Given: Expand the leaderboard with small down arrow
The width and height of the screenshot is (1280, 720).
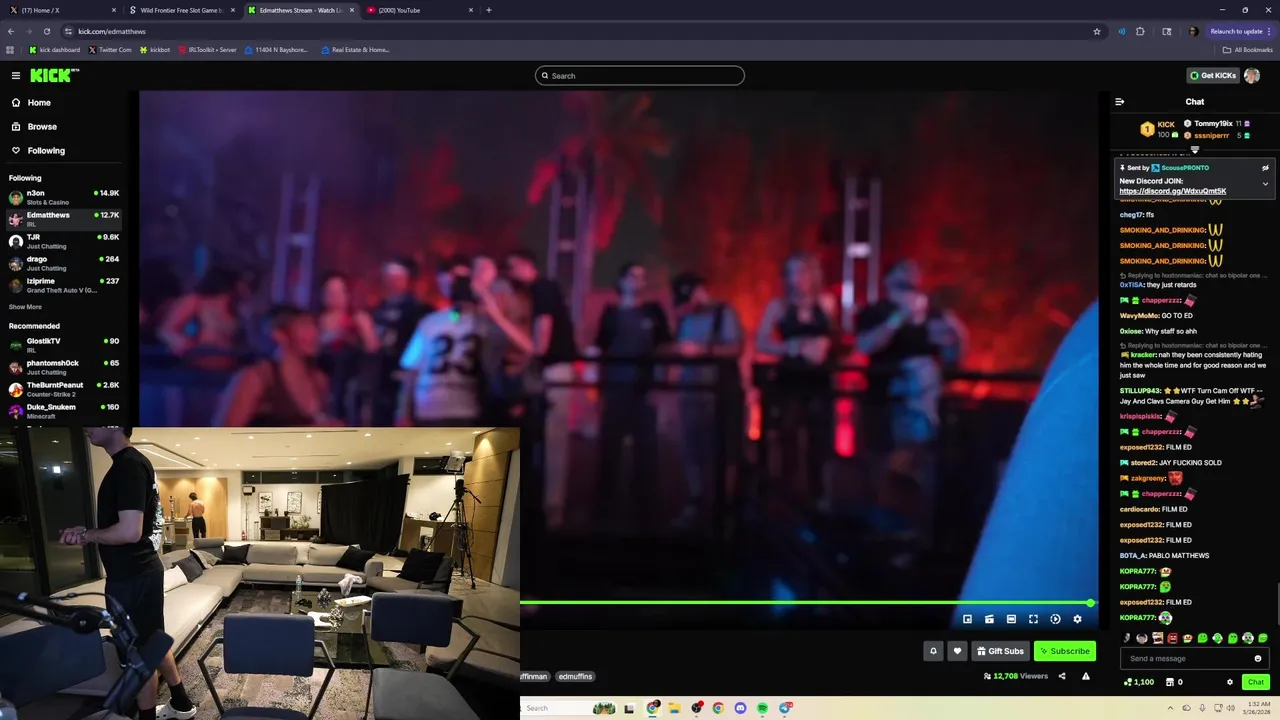Looking at the screenshot, I should pyautogui.click(x=1195, y=150).
